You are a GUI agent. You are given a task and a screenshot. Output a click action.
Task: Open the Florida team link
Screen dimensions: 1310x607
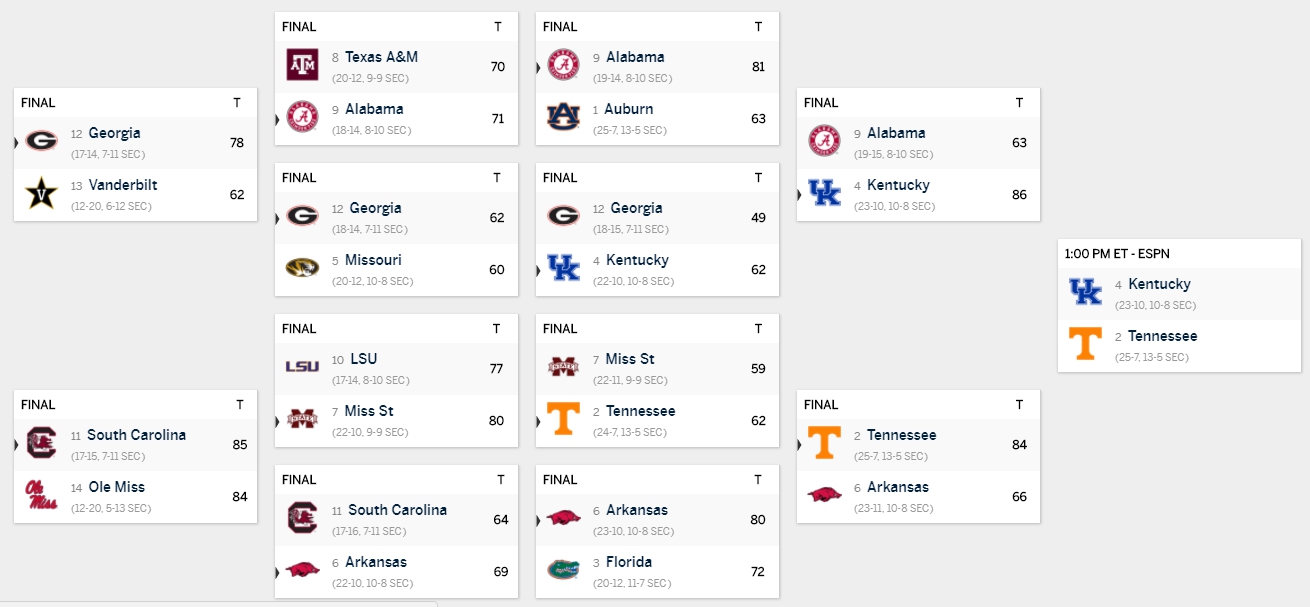point(628,562)
